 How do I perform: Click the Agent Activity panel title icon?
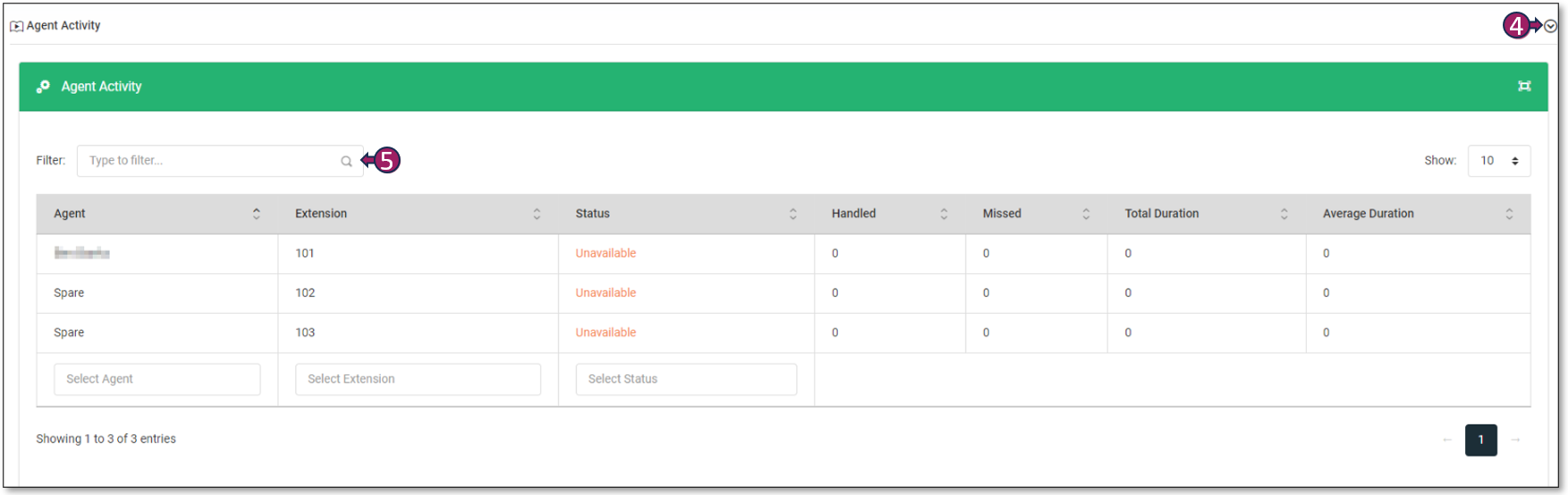click(x=16, y=27)
